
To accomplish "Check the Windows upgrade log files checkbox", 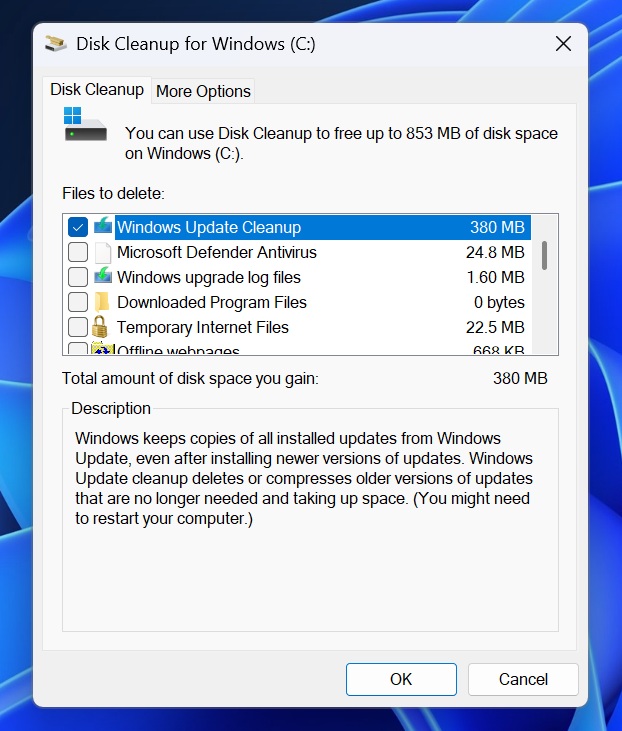I will [x=78, y=277].
